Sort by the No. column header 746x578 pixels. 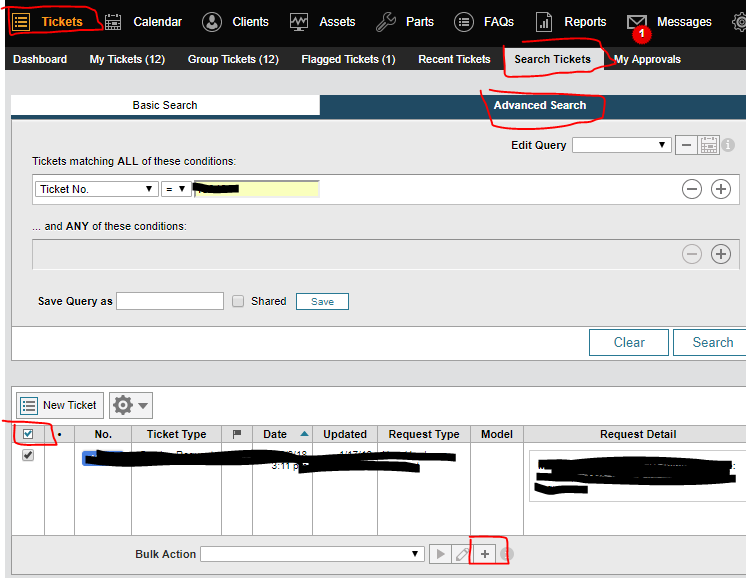pos(103,434)
